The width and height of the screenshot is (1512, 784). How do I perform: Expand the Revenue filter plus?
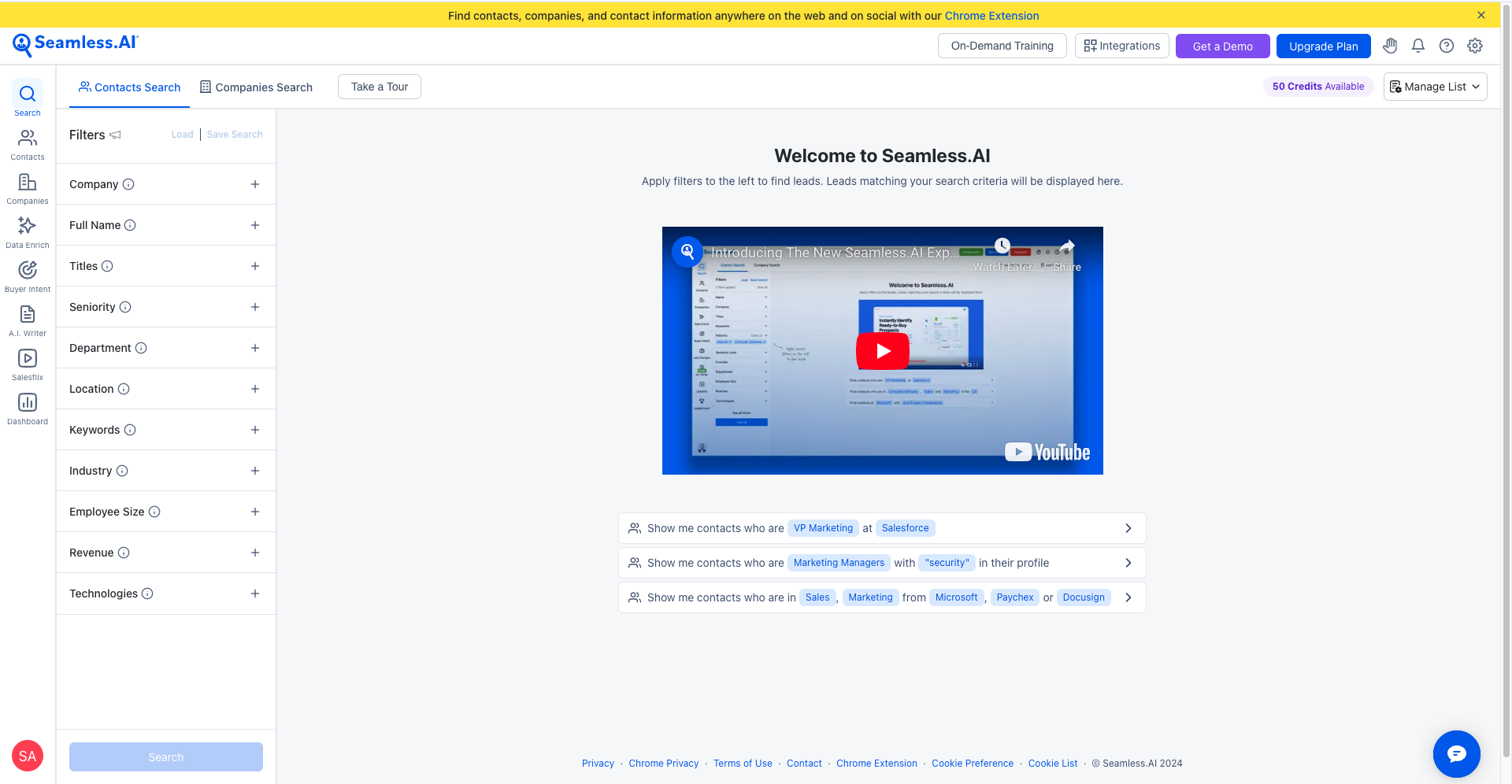pyautogui.click(x=255, y=553)
